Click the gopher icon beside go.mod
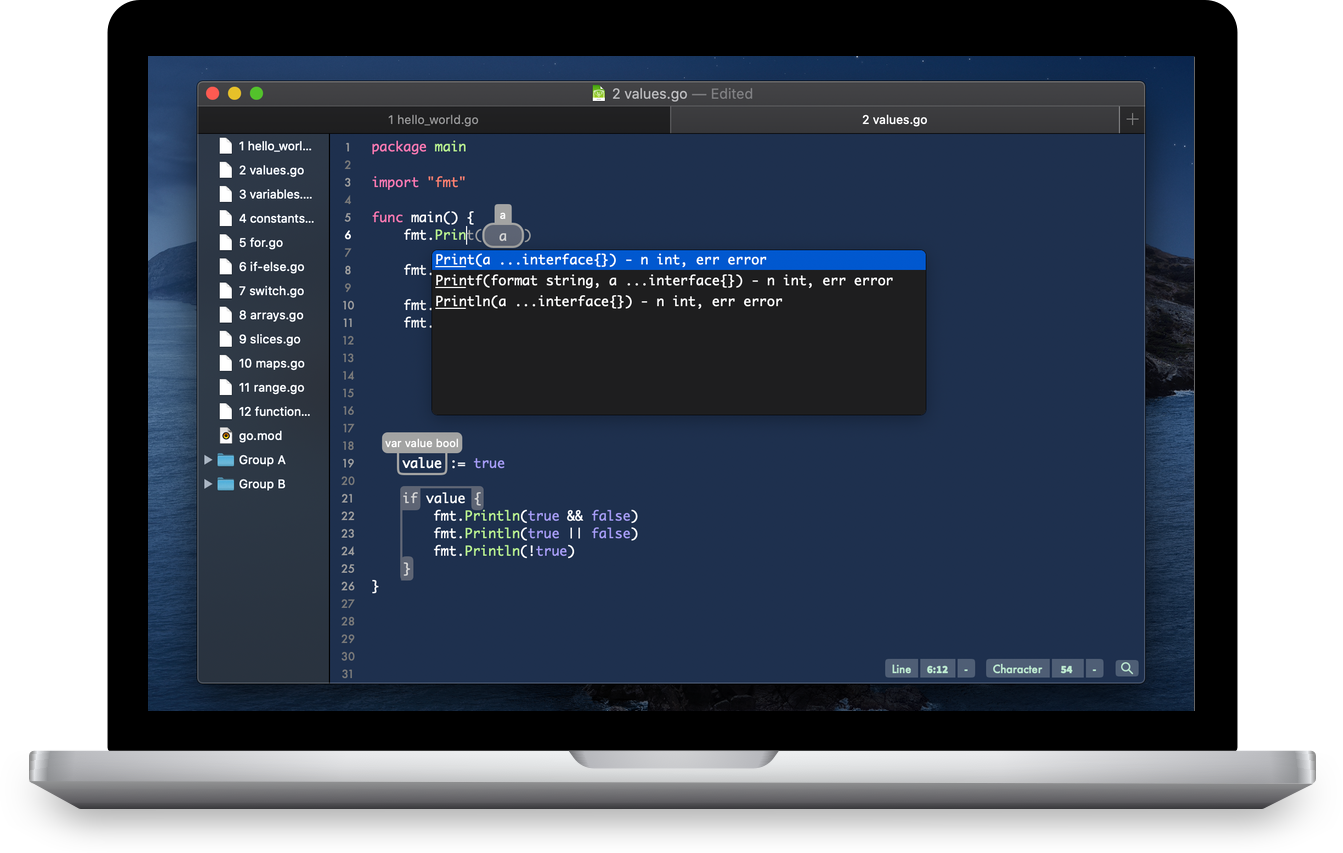The width and height of the screenshot is (1343, 853). tap(226, 436)
